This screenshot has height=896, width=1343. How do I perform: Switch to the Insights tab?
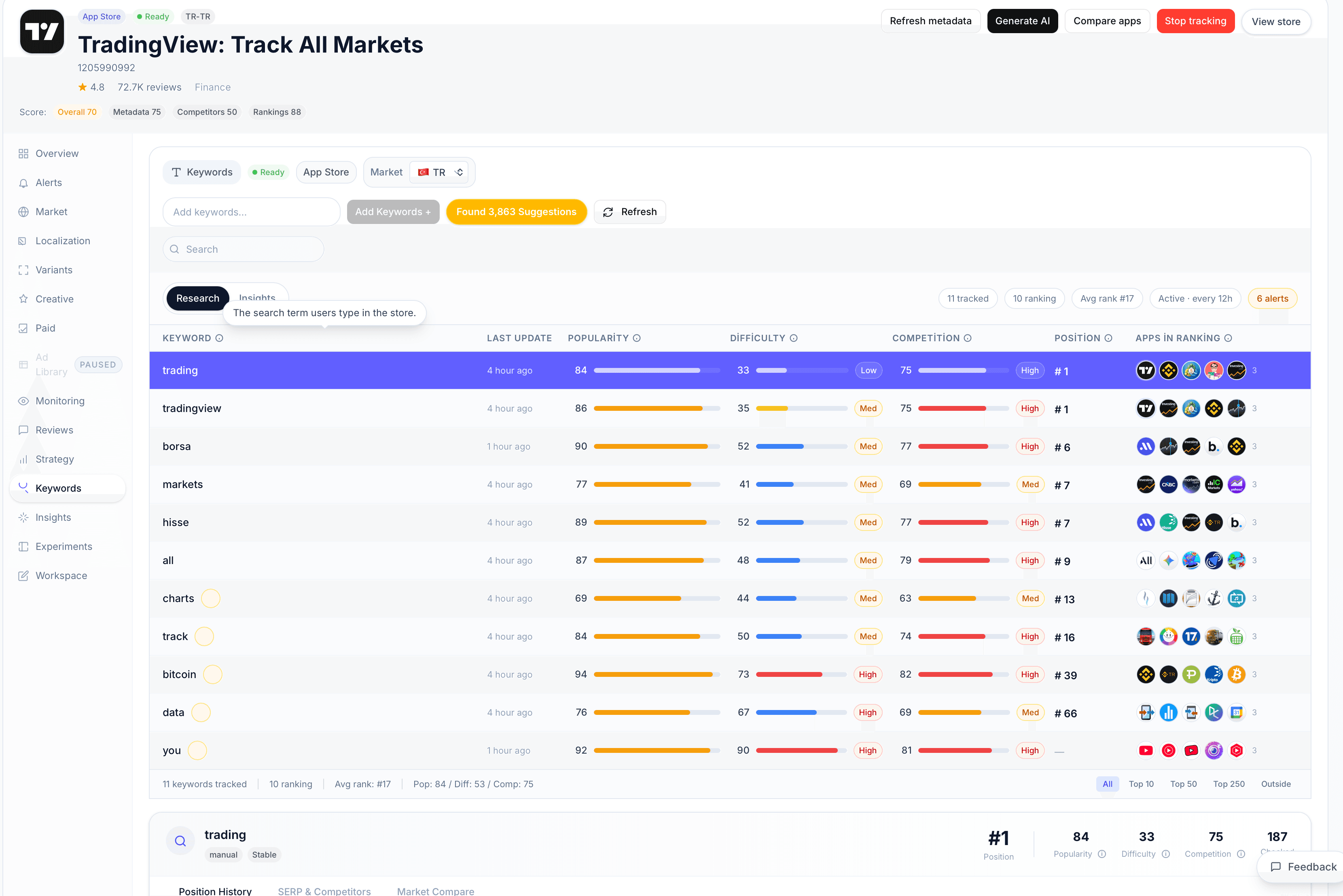click(x=257, y=298)
